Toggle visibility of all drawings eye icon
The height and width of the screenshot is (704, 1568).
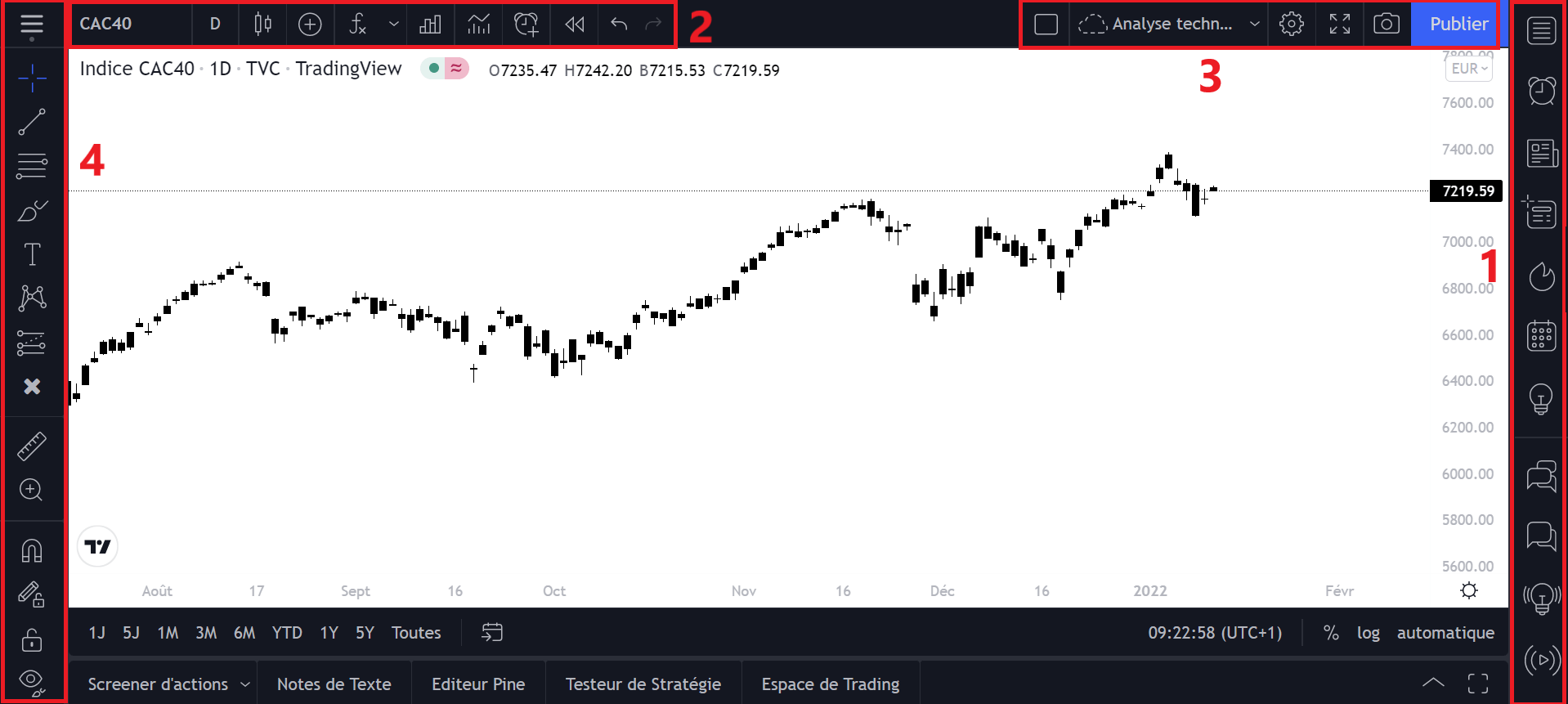[32, 680]
